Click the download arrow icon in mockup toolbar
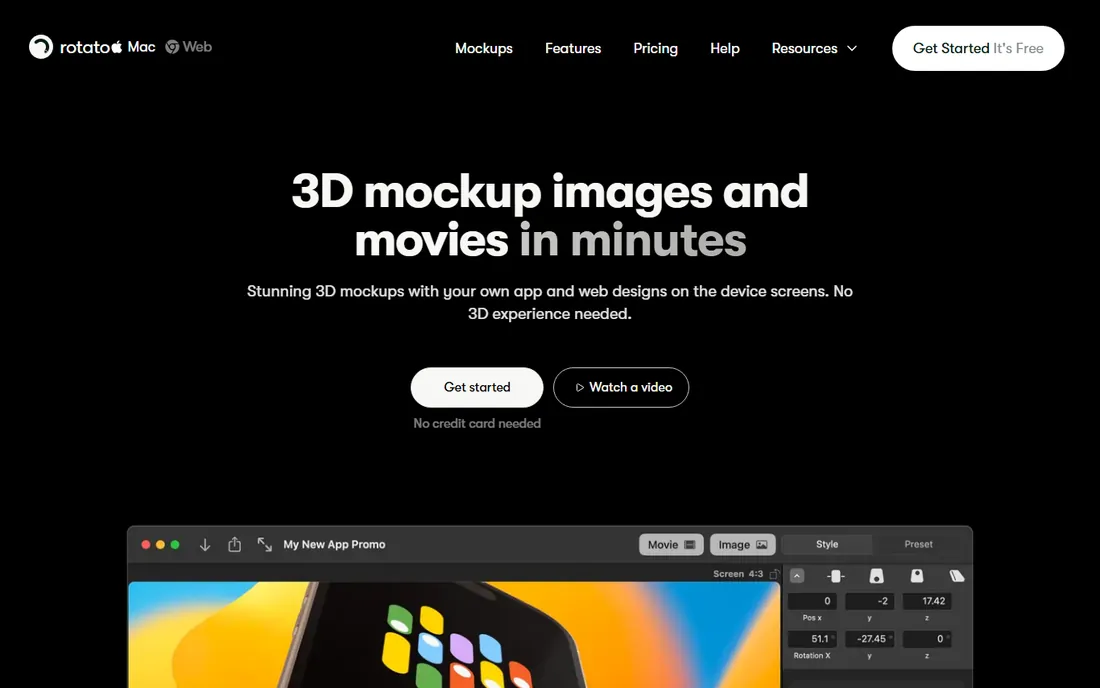 205,545
